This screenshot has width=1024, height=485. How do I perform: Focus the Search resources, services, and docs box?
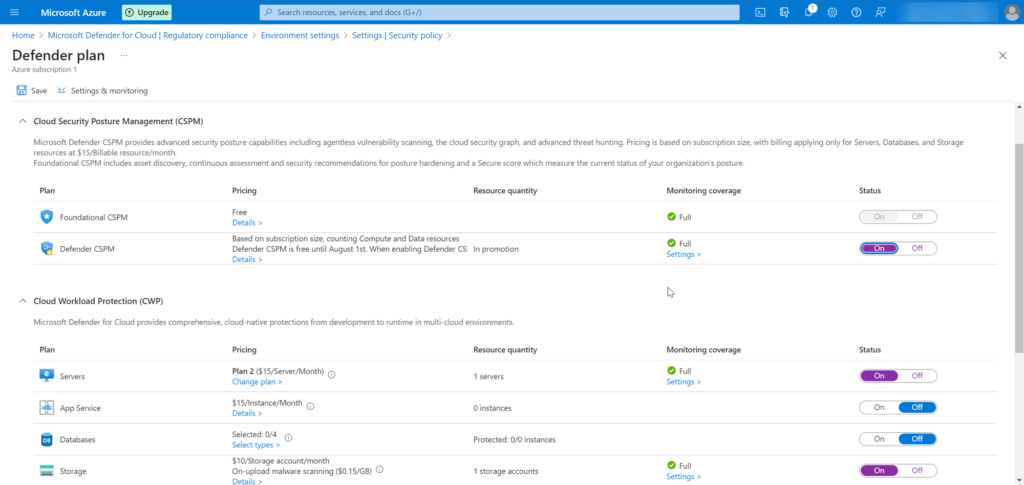pos(500,12)
